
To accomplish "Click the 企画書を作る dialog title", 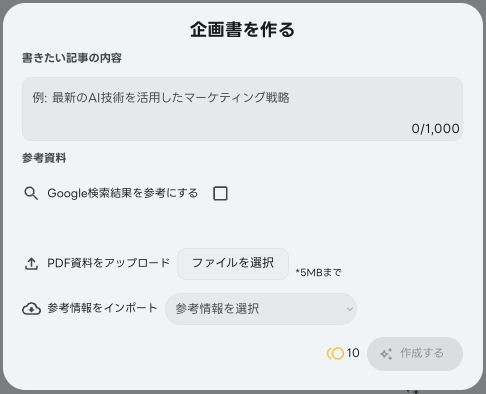I will [x=242, y=29].
